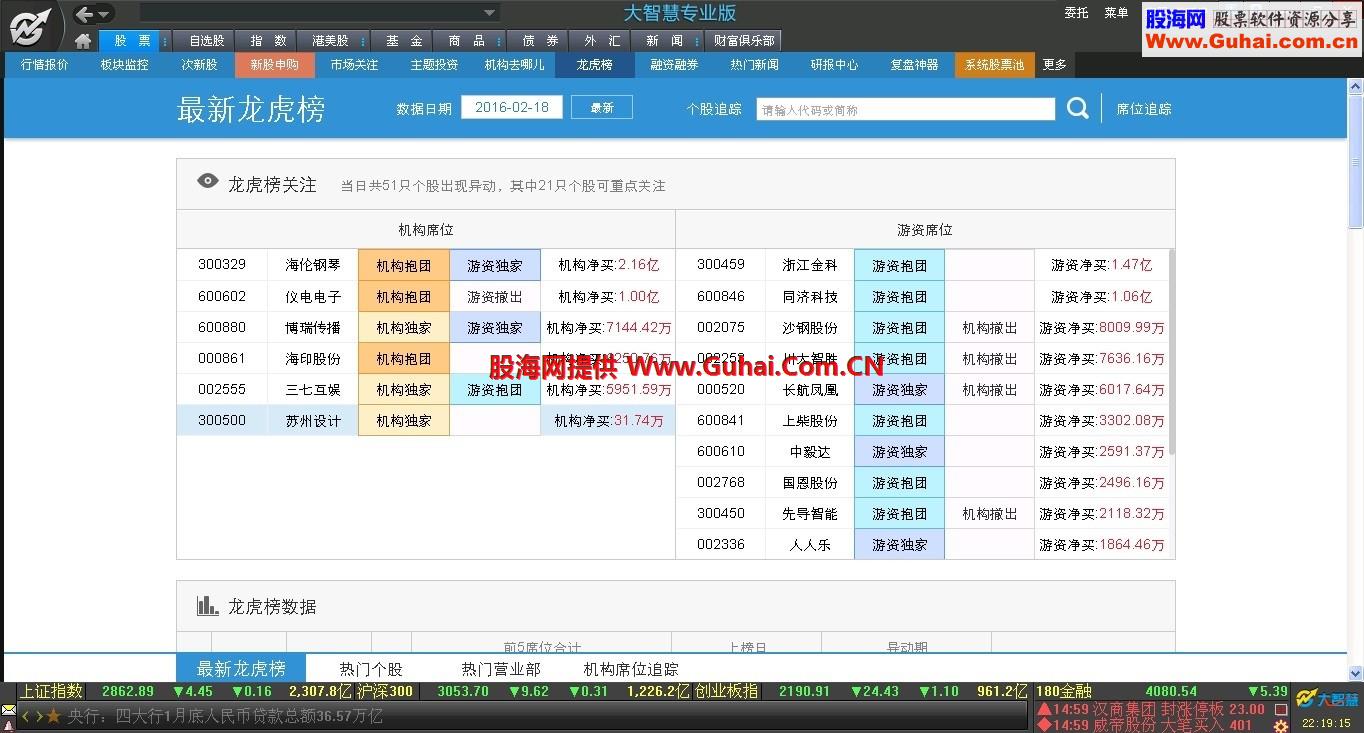The width and height of the screenshot is (1364, 733).
Task: Click 游资独家 tag for 长航凤凰
Action: [x=899, y=389]
